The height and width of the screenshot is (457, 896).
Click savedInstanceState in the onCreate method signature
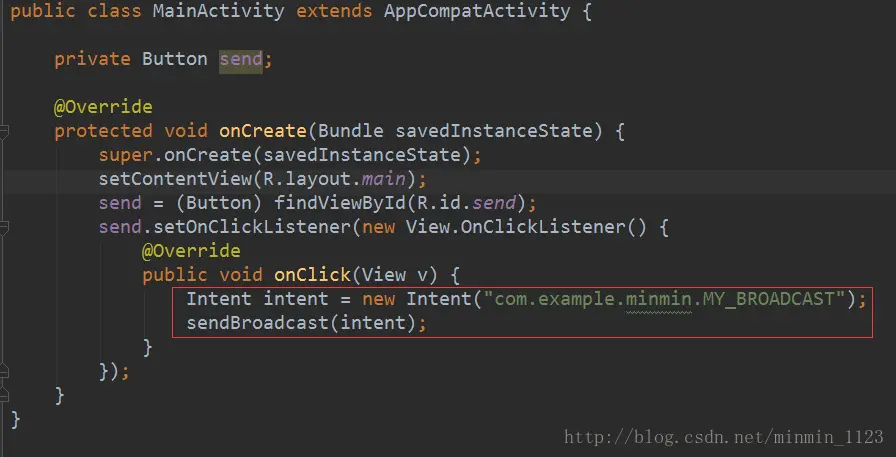coord(494,131)
